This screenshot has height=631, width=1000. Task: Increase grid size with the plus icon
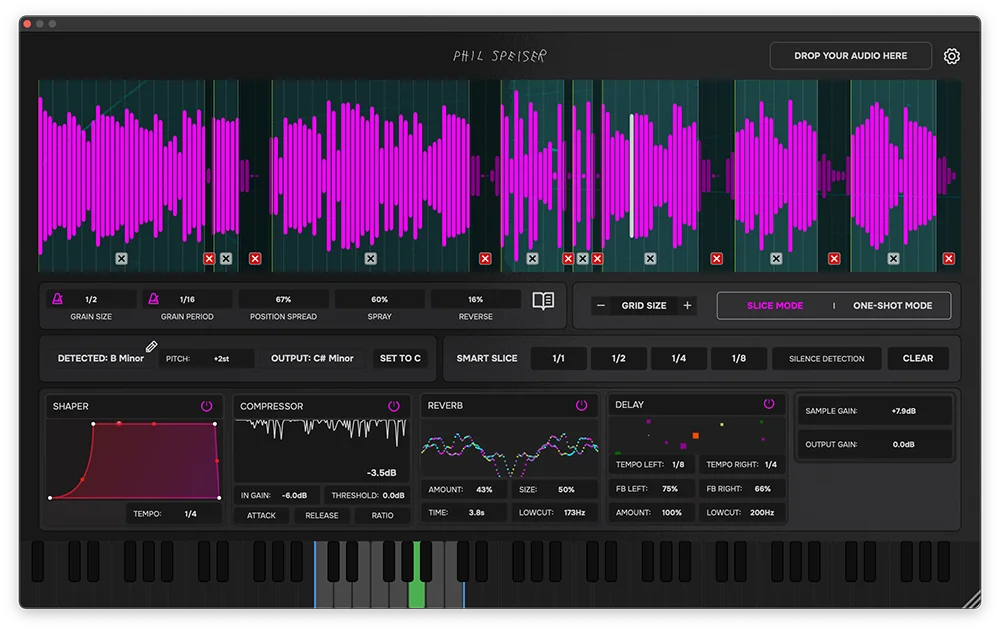(x=687, y=306)
